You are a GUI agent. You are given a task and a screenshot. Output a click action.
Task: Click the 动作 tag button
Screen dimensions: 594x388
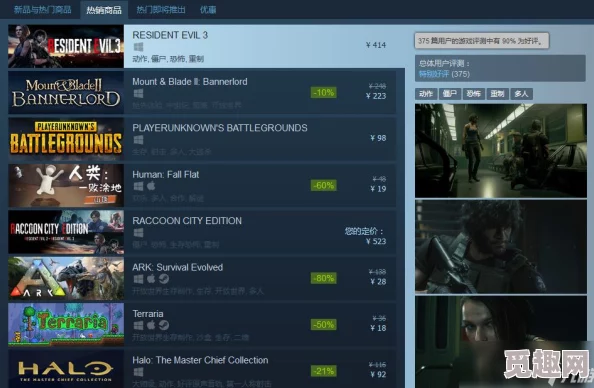pos(426,94)
